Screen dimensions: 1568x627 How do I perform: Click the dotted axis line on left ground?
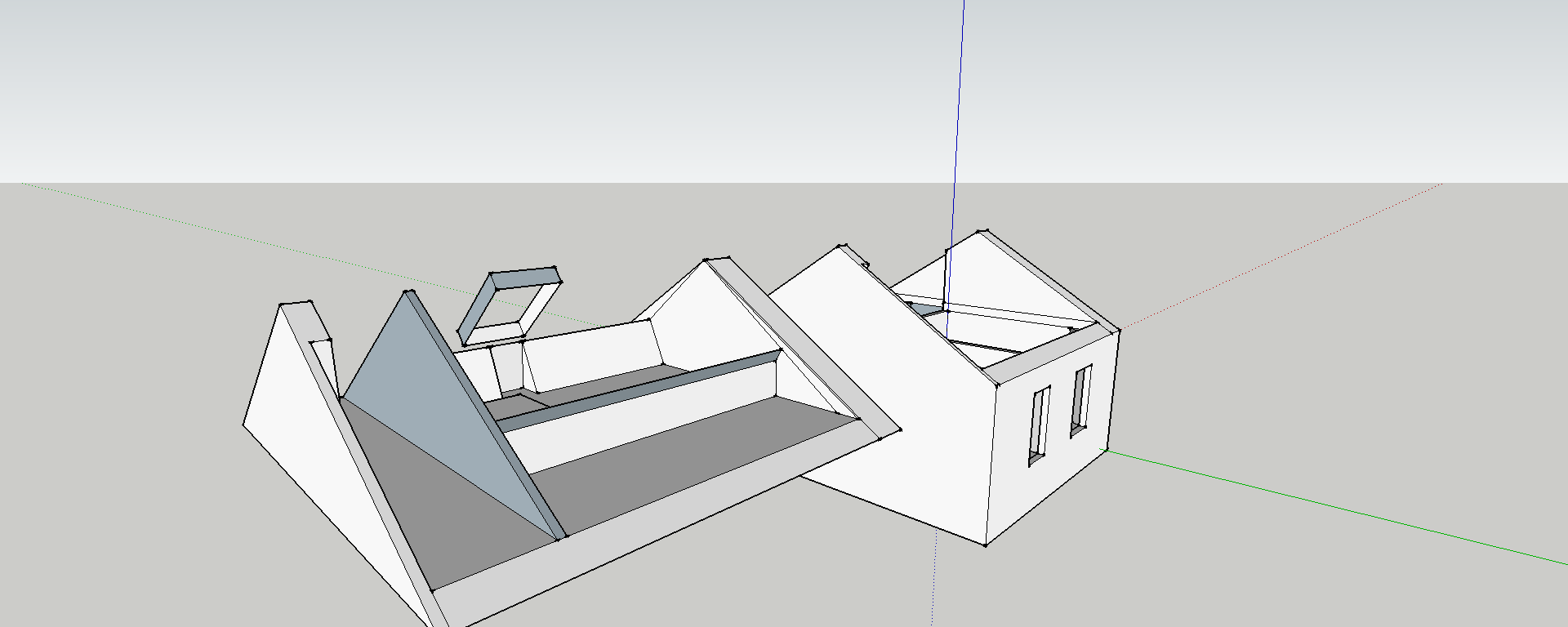point(245,237)
